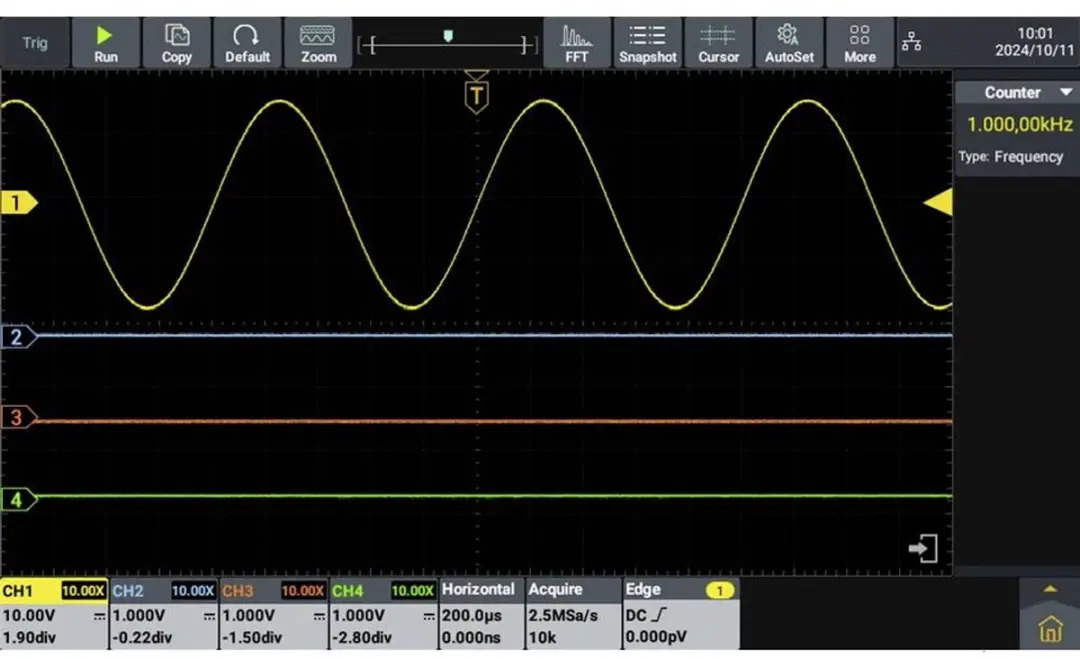Restore settings with the Default icon
The image size is (1080, 659).
(247, 43)
